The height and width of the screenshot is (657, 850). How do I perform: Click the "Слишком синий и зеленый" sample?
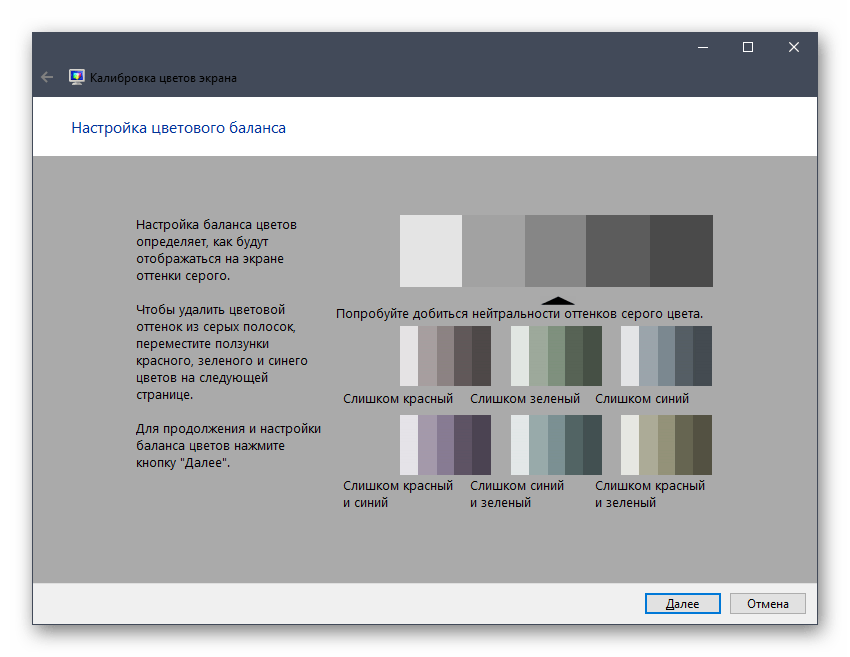[x=556, y=445]
